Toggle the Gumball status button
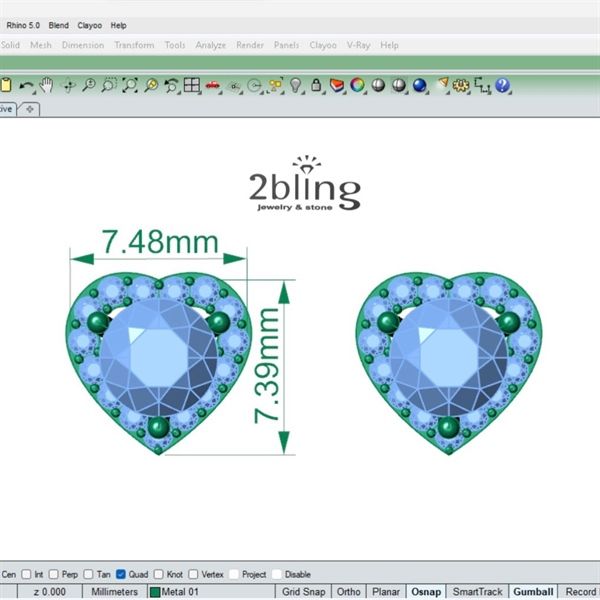Image resolution: width=600 pixels, height=600 pixels. click(x=533, y=592)
